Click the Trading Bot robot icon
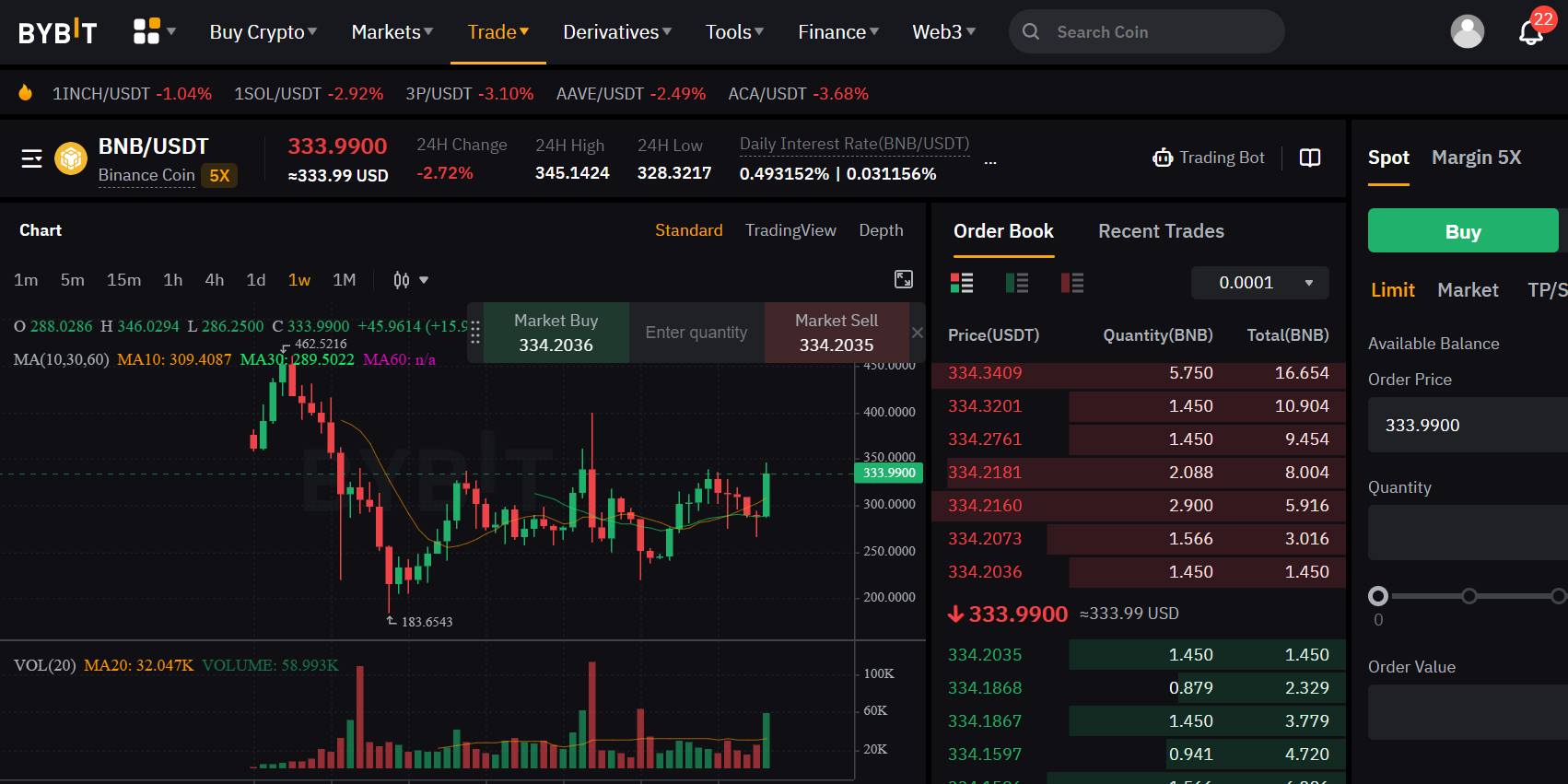 (1163, 158)
